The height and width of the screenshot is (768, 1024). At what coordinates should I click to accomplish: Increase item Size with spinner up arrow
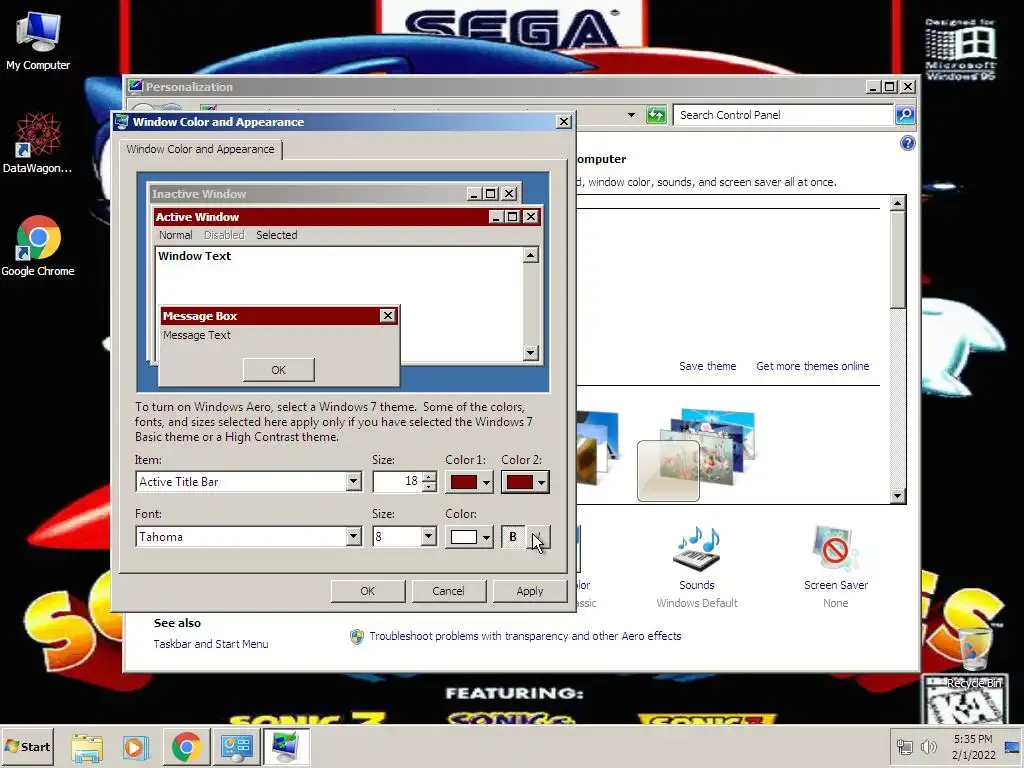(429, 477)
